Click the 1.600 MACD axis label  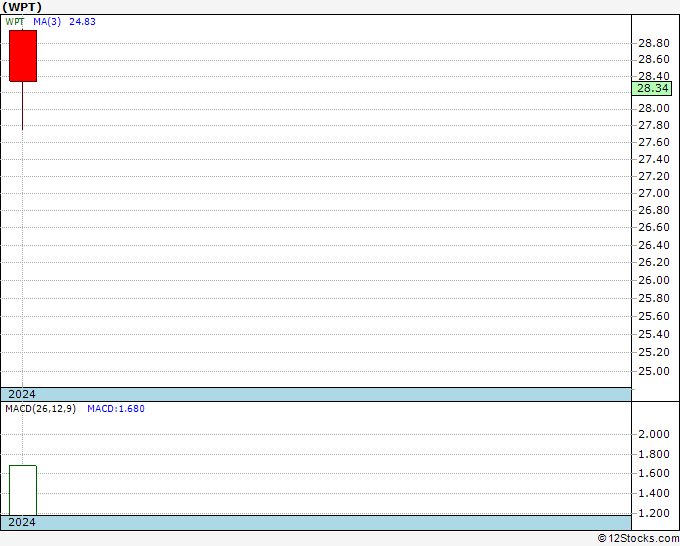click(x=654, y=473)
